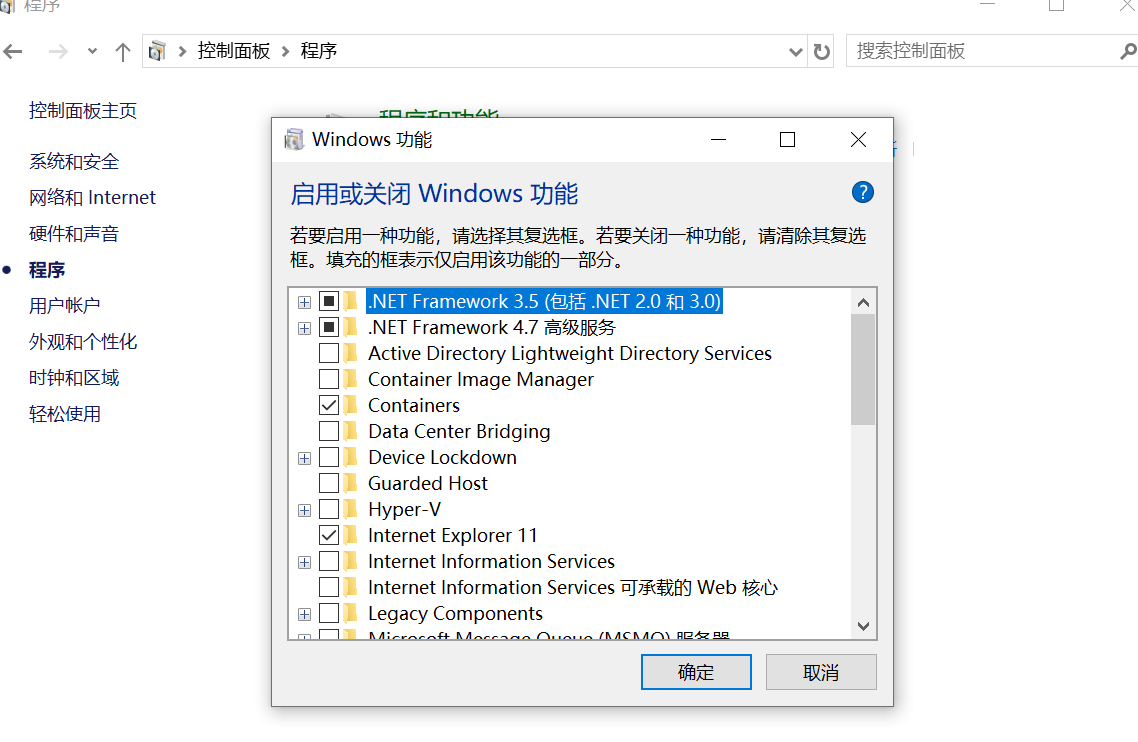The height and width of the screenshot is (742, 1138).
Task: Confirm with the 确定 button
Action: pyautogui.click(x=696, y=672)
